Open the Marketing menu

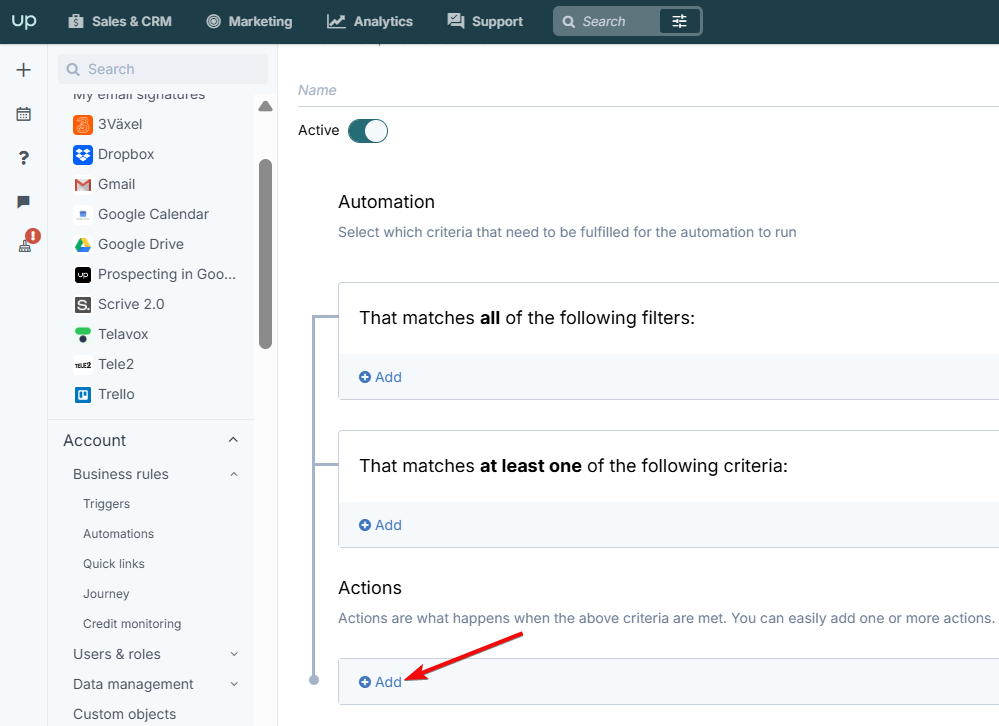pos(249,21)
